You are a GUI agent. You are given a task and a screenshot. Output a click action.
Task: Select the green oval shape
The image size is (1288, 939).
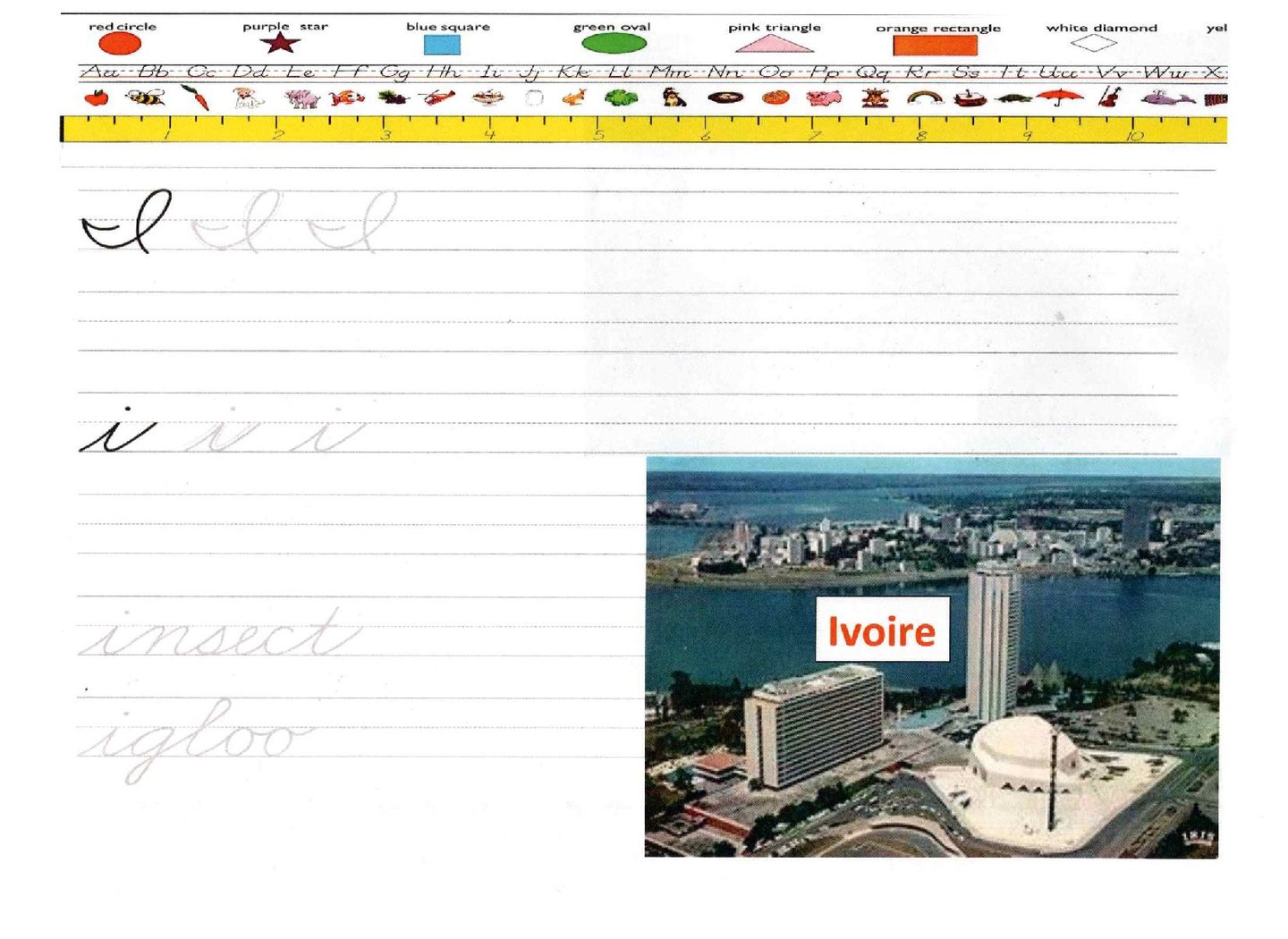614,43
